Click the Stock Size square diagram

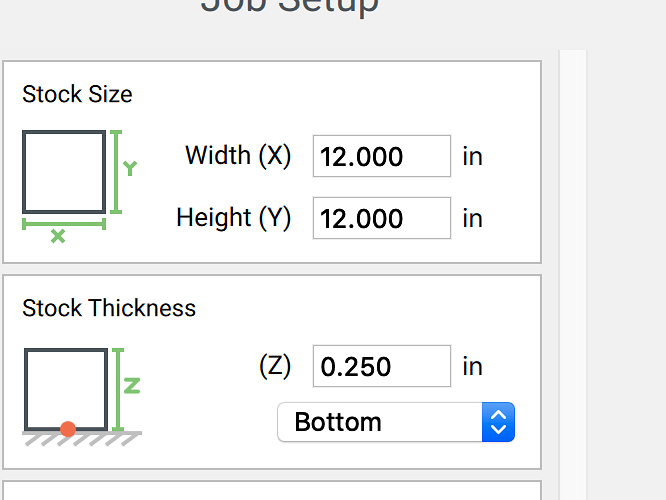(x=64, y=172)
